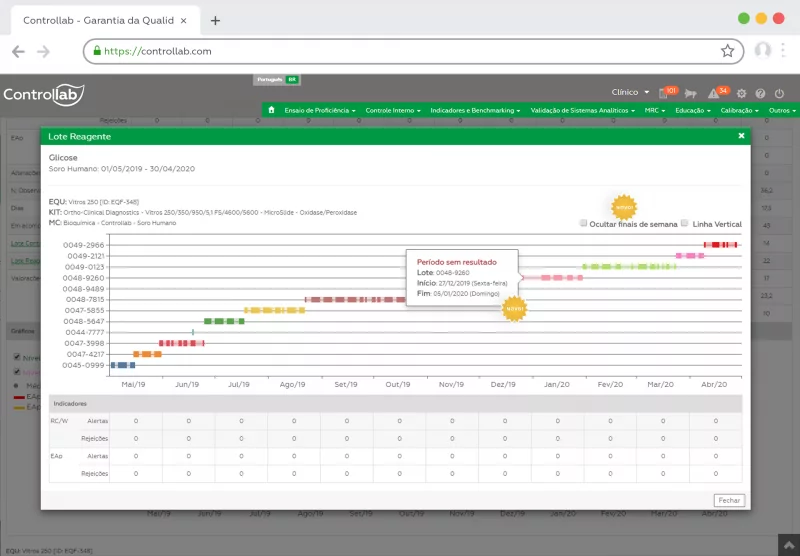Click the gold 'novo' badge near checkboxes
The image size is (800, 556).
(x=624, y=207)
